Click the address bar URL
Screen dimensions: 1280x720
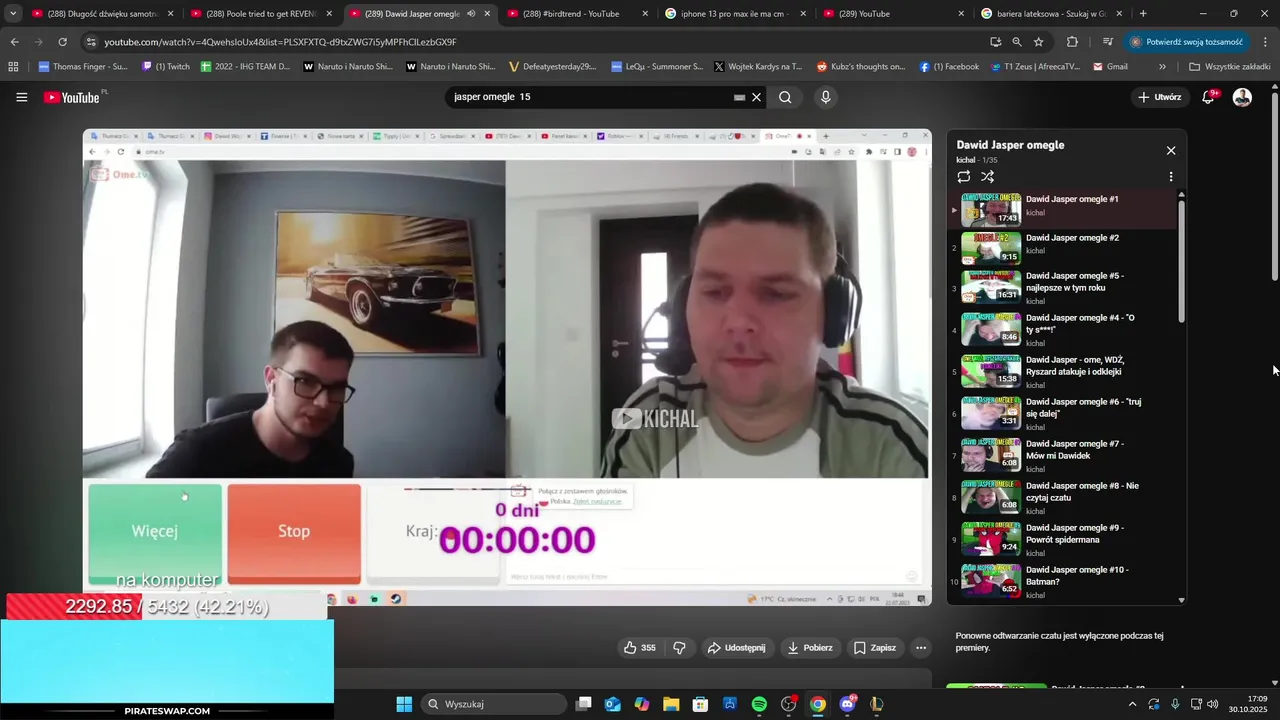pyautogui.click(x=280, y=42)
